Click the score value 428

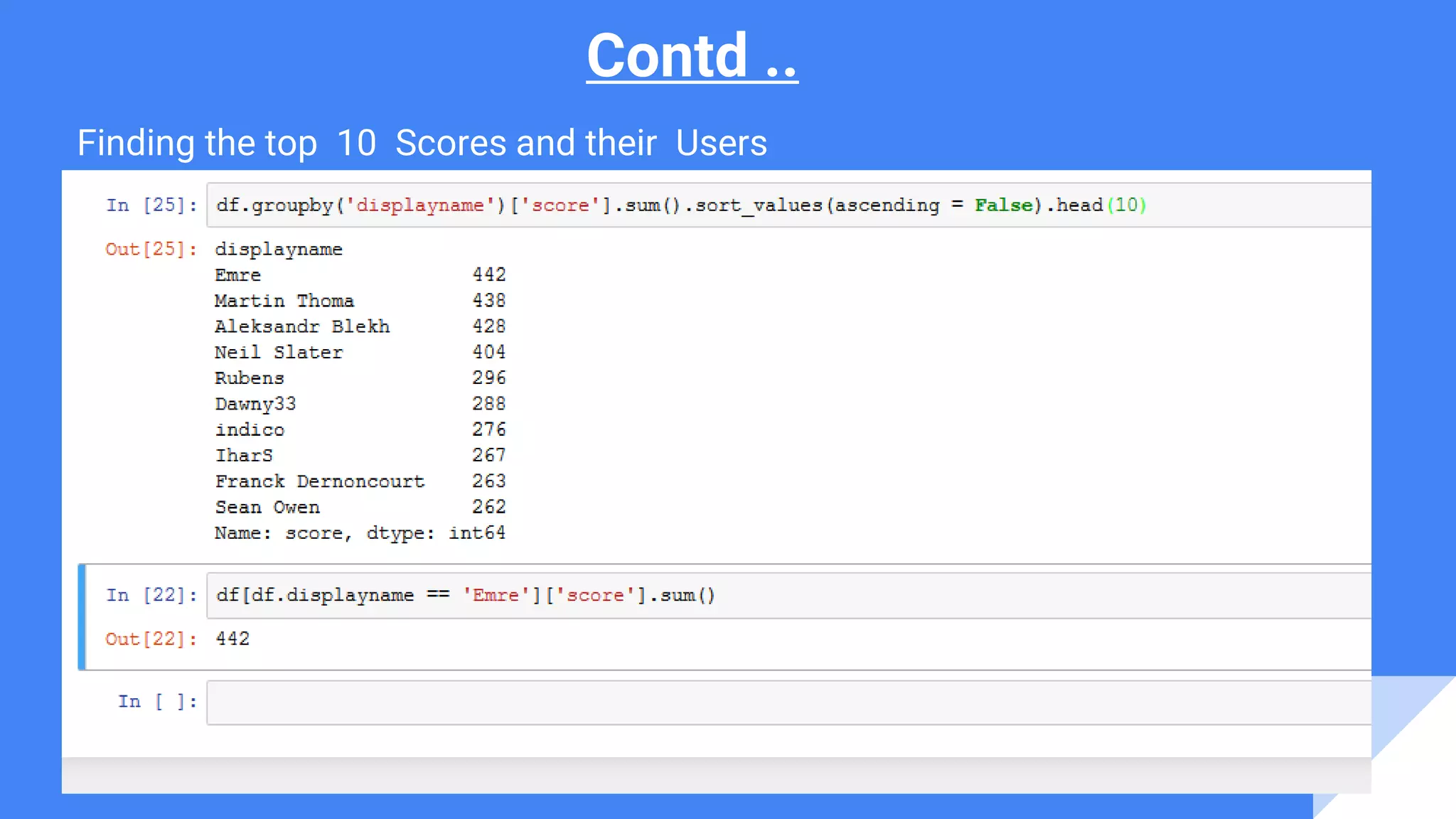pyautogui.click(x=489, y=326)
